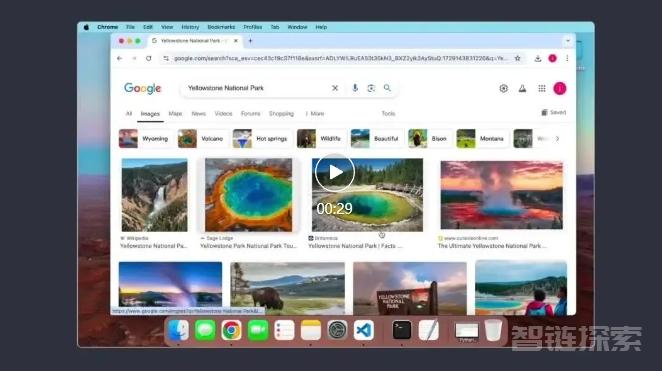Filter images by the Bison chip

429,138
